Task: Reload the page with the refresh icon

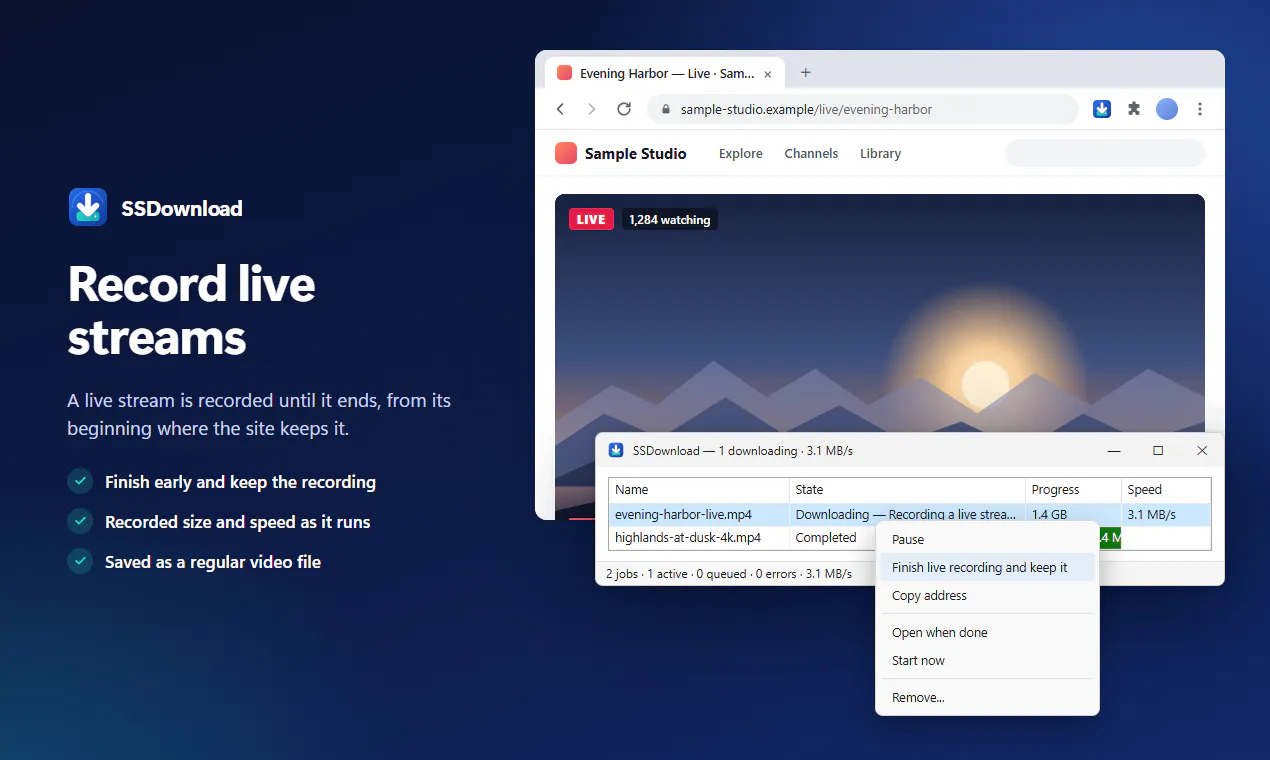Action: click(624, 109)
